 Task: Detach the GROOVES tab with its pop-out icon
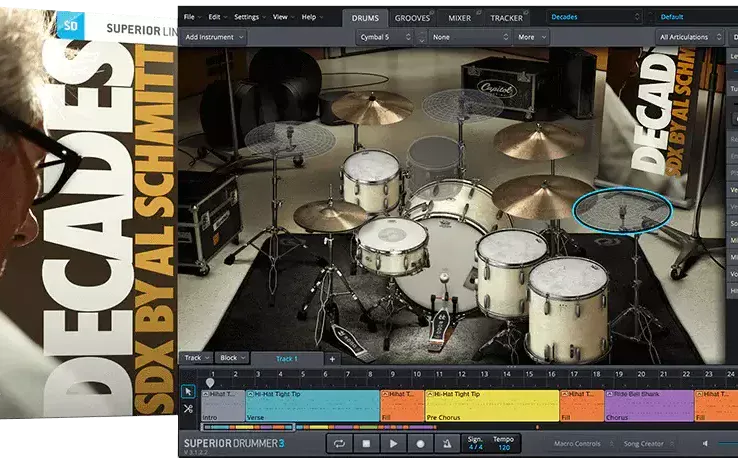(432, 13)
